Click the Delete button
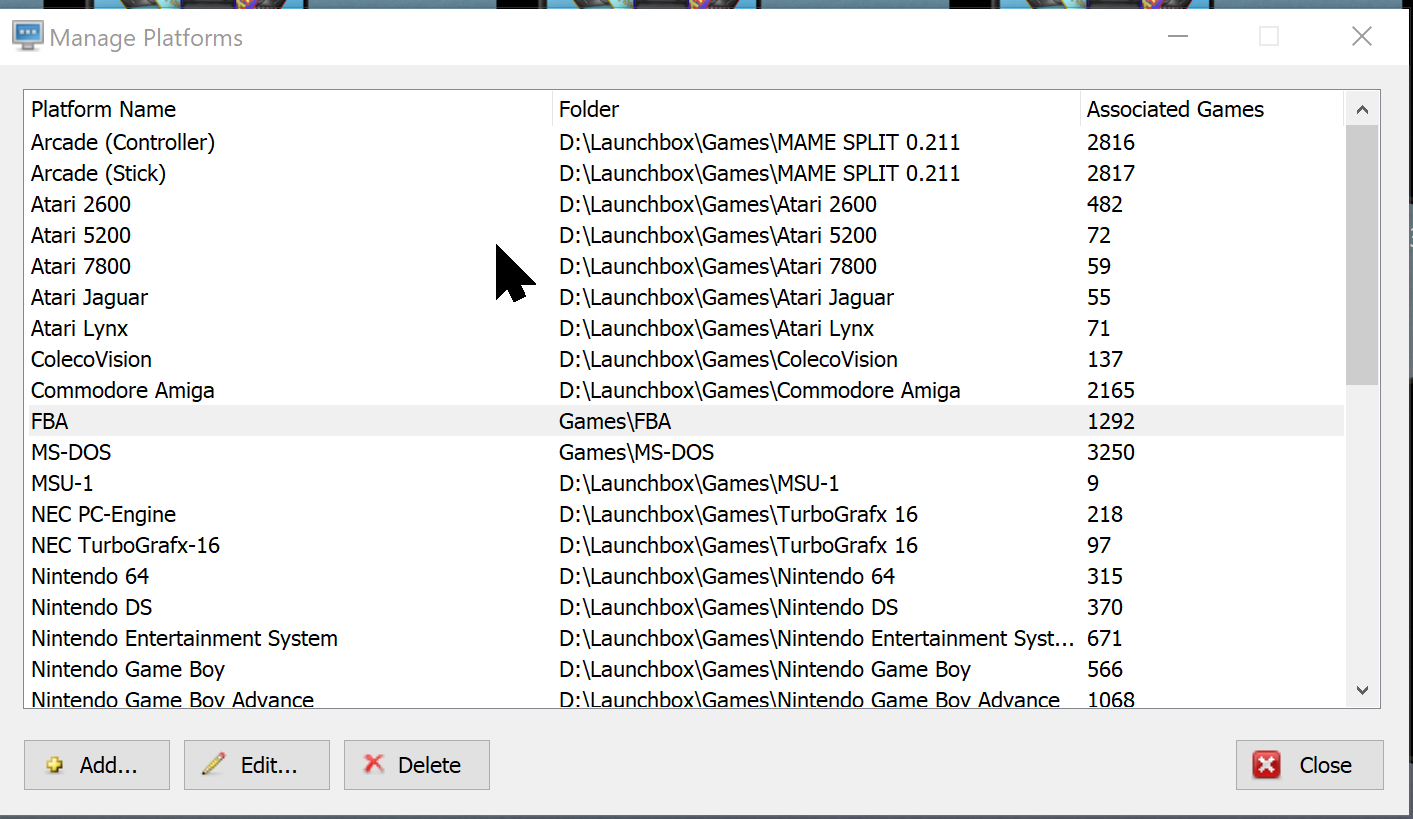Image resolution: width=1413 pixels, height=819 pixels. (x=417, y=765)
